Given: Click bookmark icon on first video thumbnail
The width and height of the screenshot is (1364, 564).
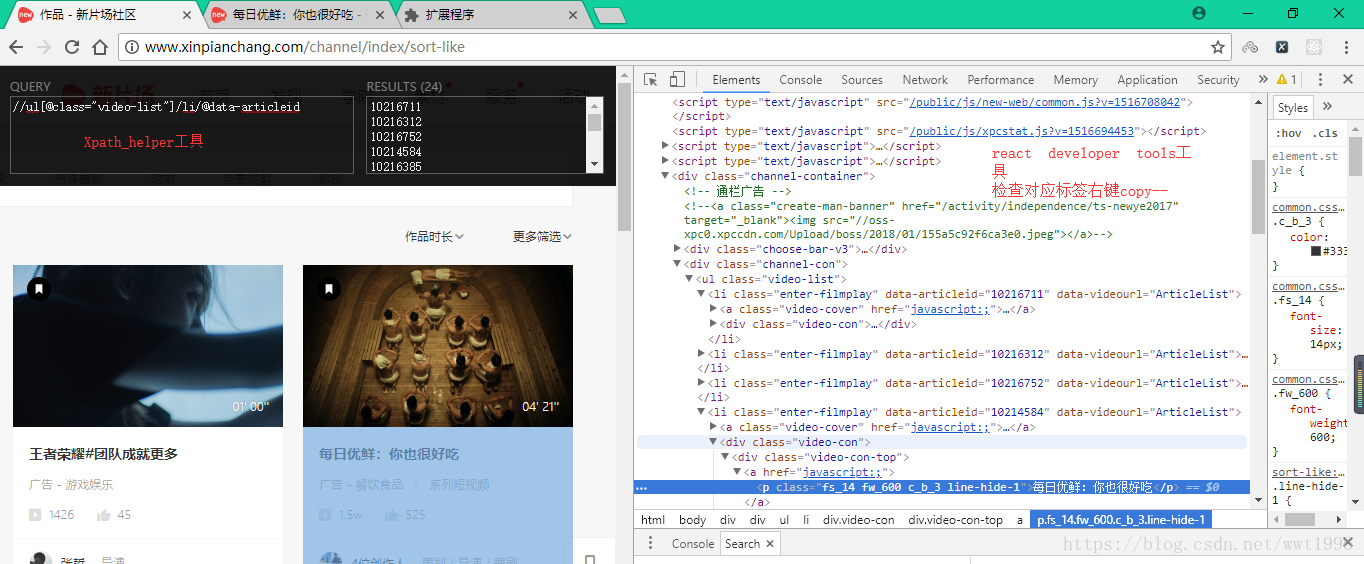Looking at the screenshot, I should pos(38,289).
